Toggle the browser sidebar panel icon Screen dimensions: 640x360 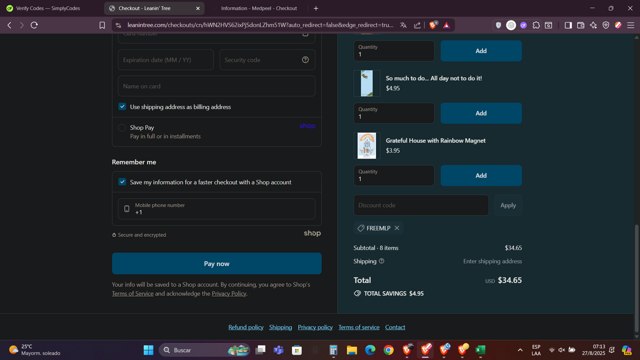[x=568, y=25]
